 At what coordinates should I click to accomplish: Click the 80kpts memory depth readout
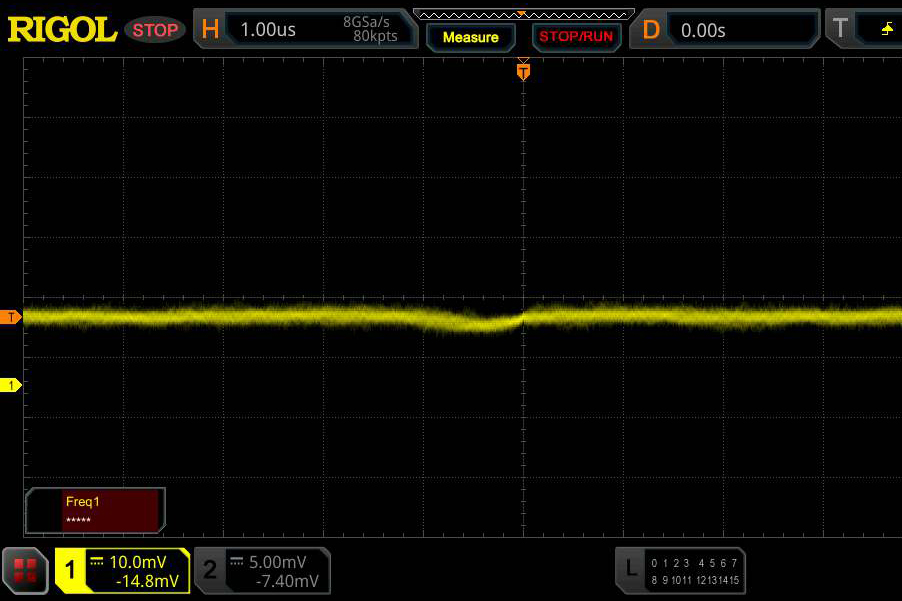(x=375, y=36)
